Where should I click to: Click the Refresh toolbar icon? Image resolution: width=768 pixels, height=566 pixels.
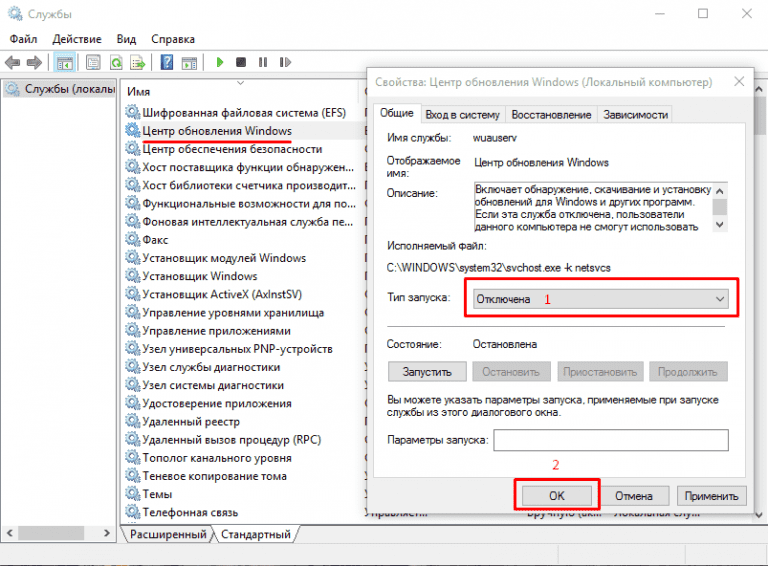(x=116, y=63)
